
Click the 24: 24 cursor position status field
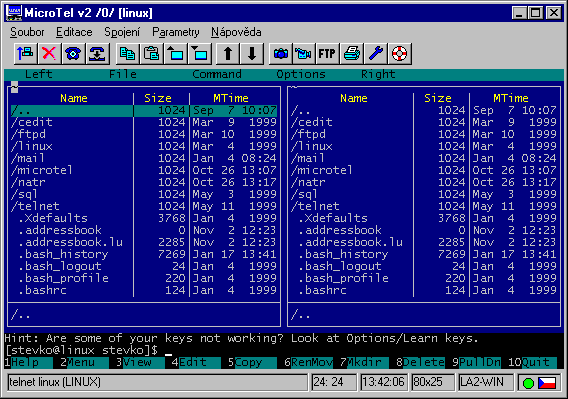coord(334,382)
